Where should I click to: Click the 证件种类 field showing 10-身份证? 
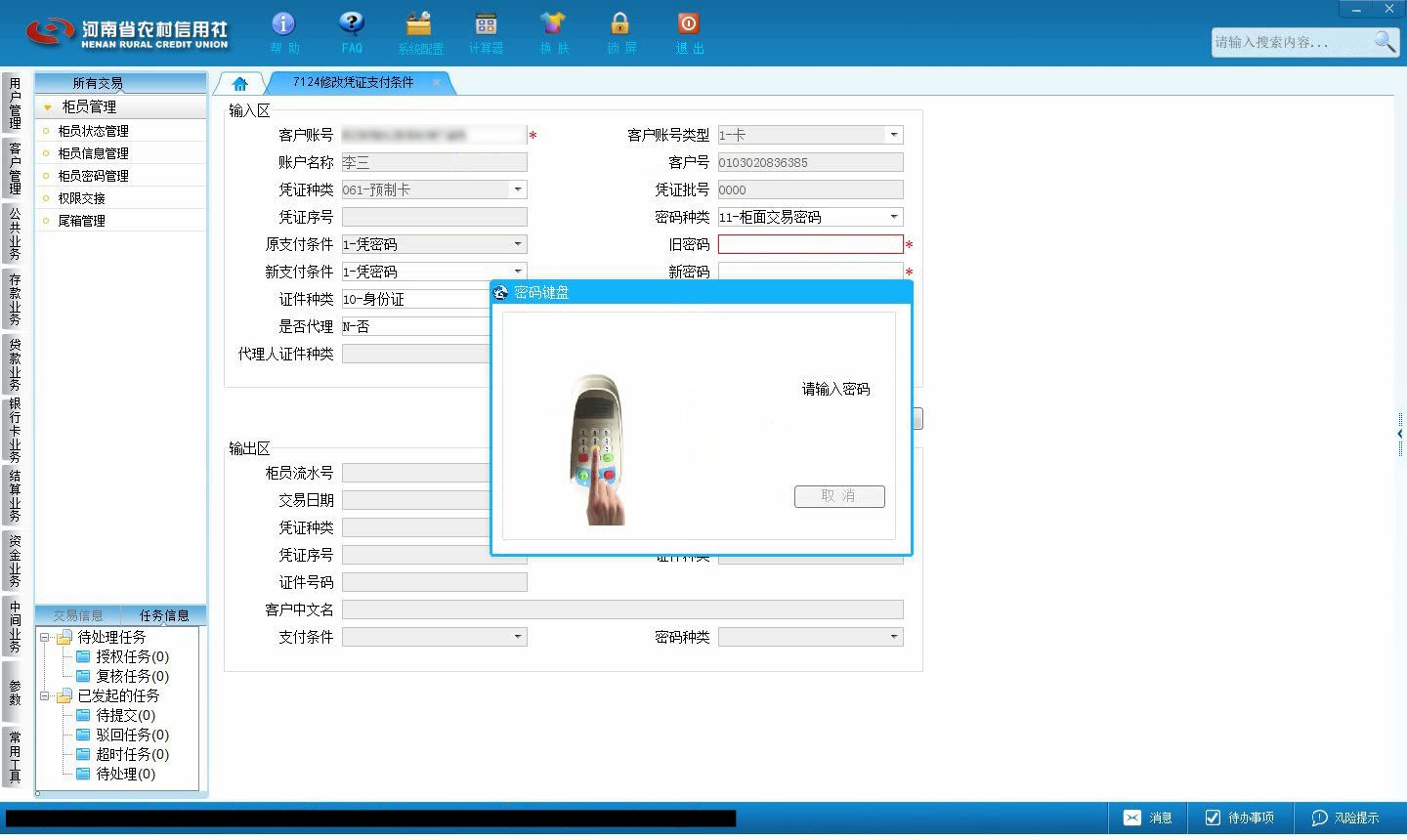coord(416,299)
